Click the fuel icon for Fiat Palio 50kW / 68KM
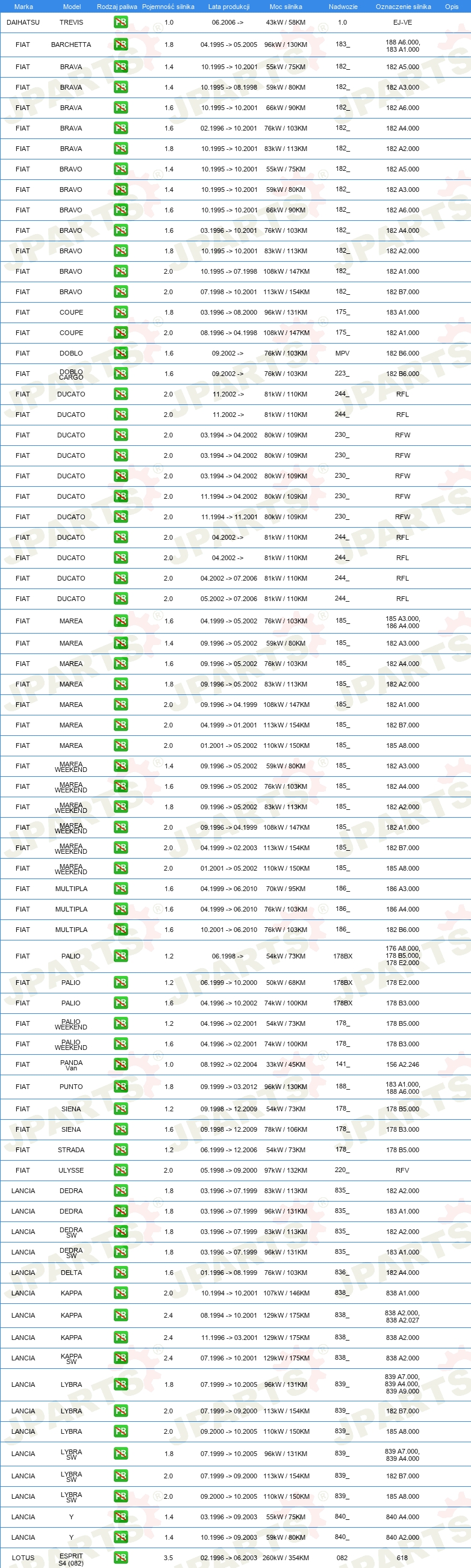The image size is (471, 1568). [120, 983]
